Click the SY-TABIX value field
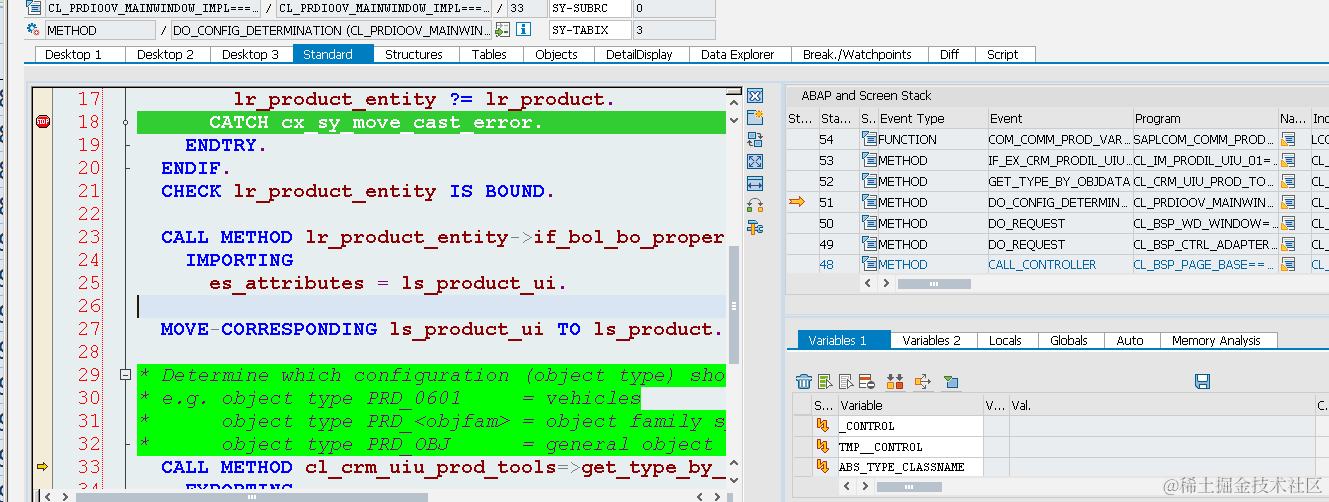This screenshot has height=502, width=1329. click(x=674, y=30)
